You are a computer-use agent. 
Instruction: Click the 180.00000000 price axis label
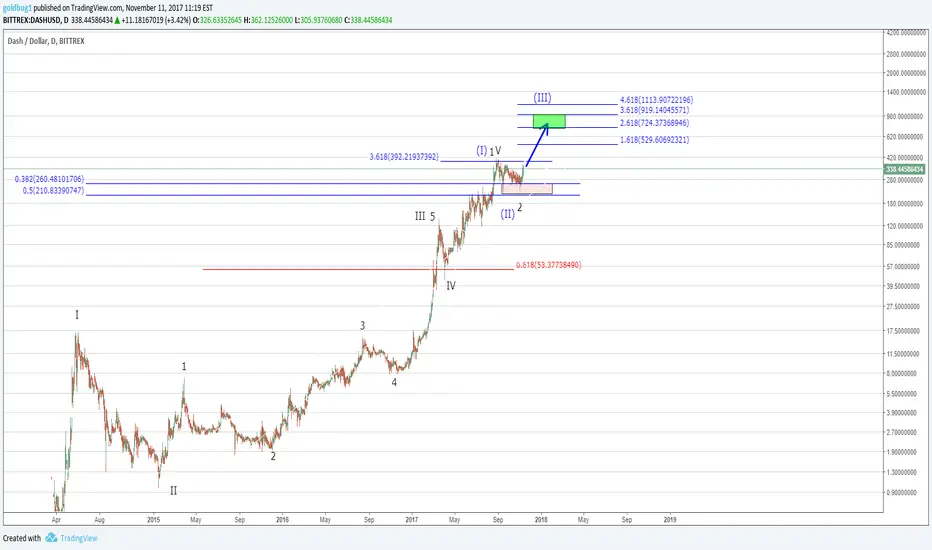click(906, 204)
